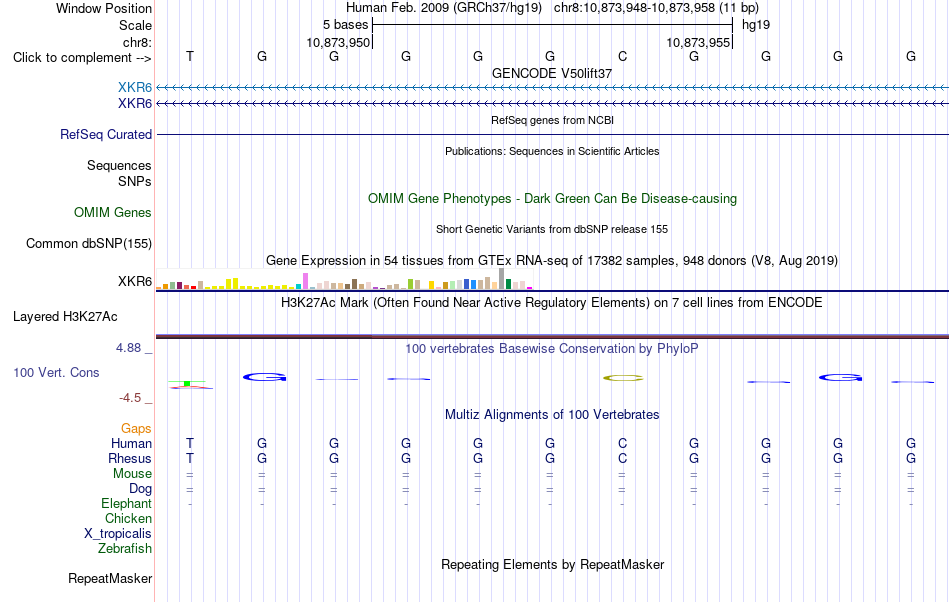Screen dimensions: 950x602
Task: Open the RefSeq Curated track label
Action: (106, 134)
